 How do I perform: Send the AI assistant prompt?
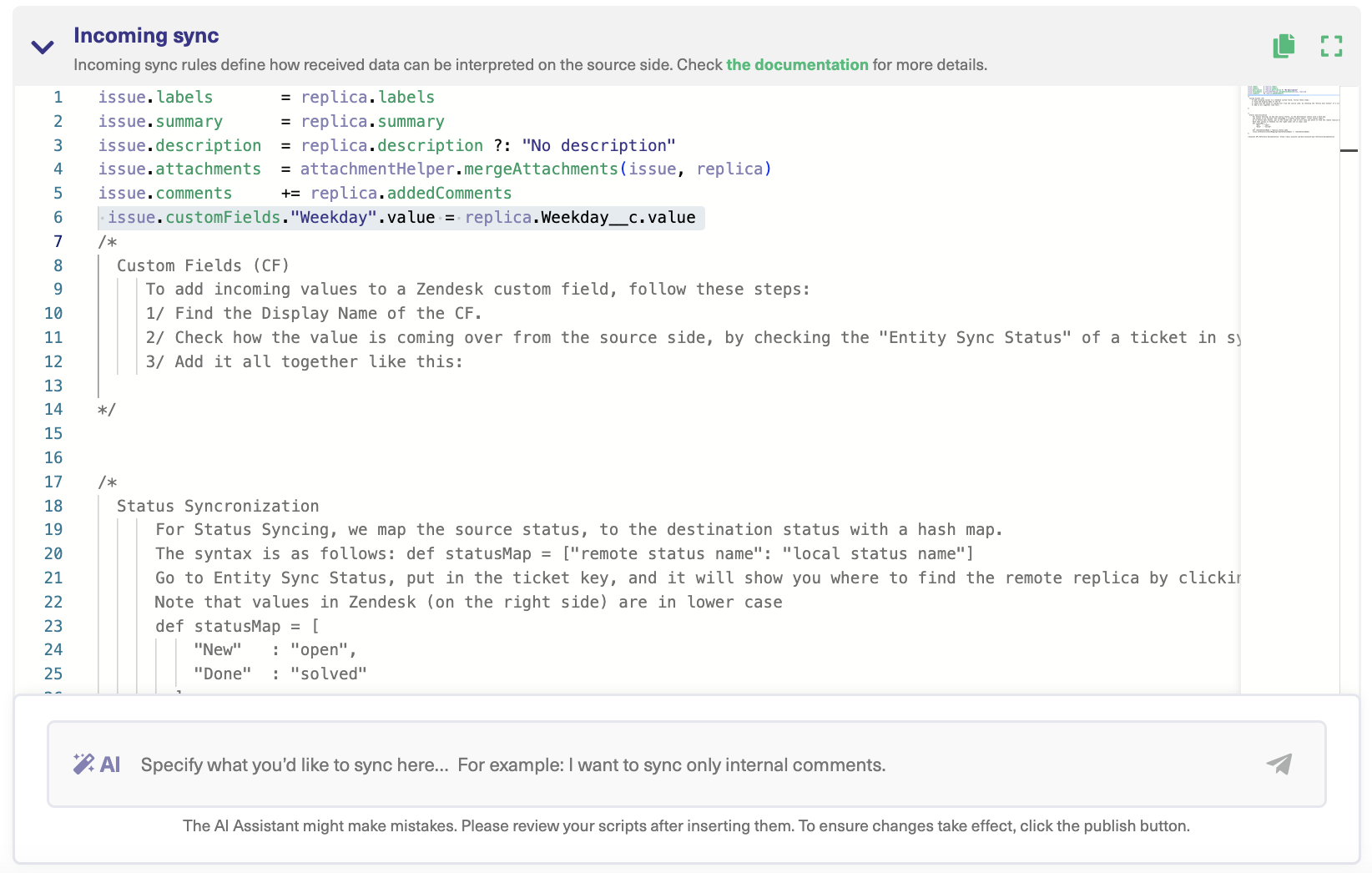[x=1279, y=763]
